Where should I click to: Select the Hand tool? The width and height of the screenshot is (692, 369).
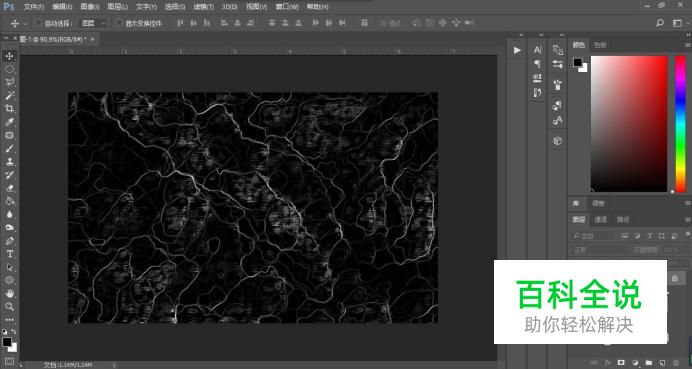(x=10, y=294)
